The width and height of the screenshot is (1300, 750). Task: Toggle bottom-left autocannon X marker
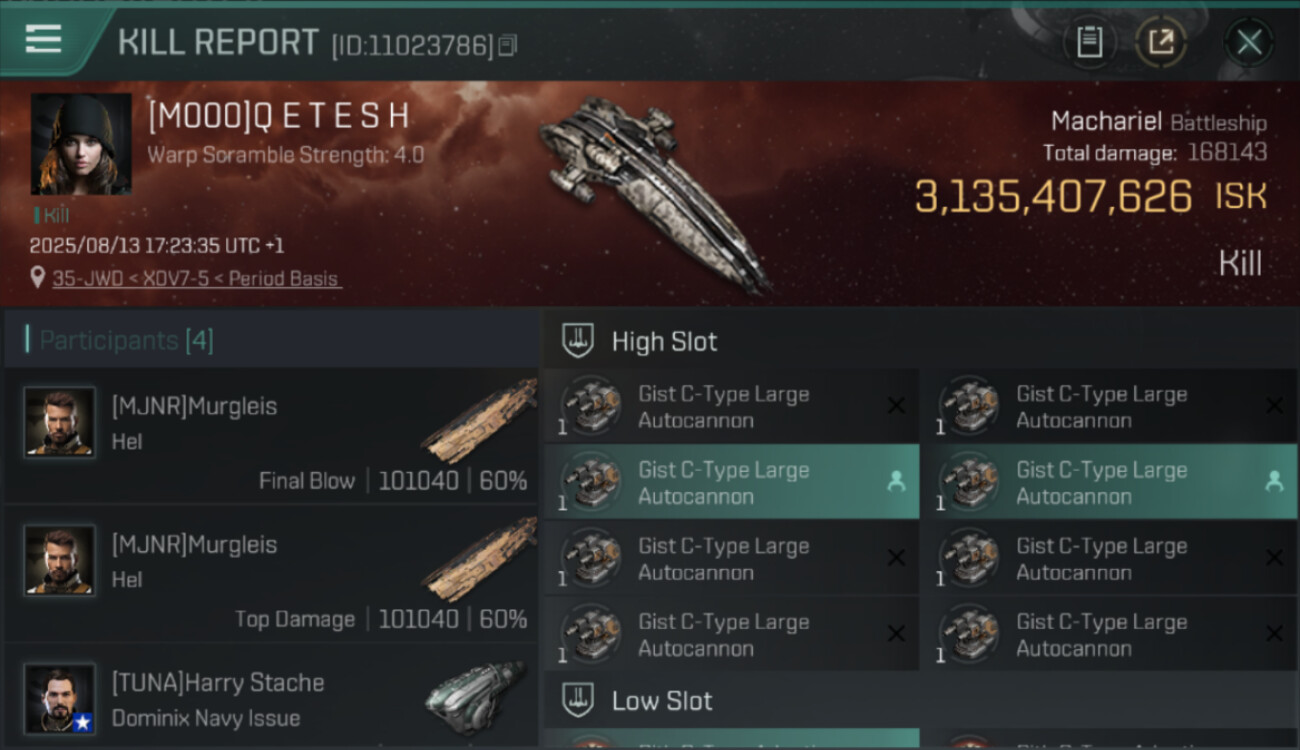(x=896, y=634)
